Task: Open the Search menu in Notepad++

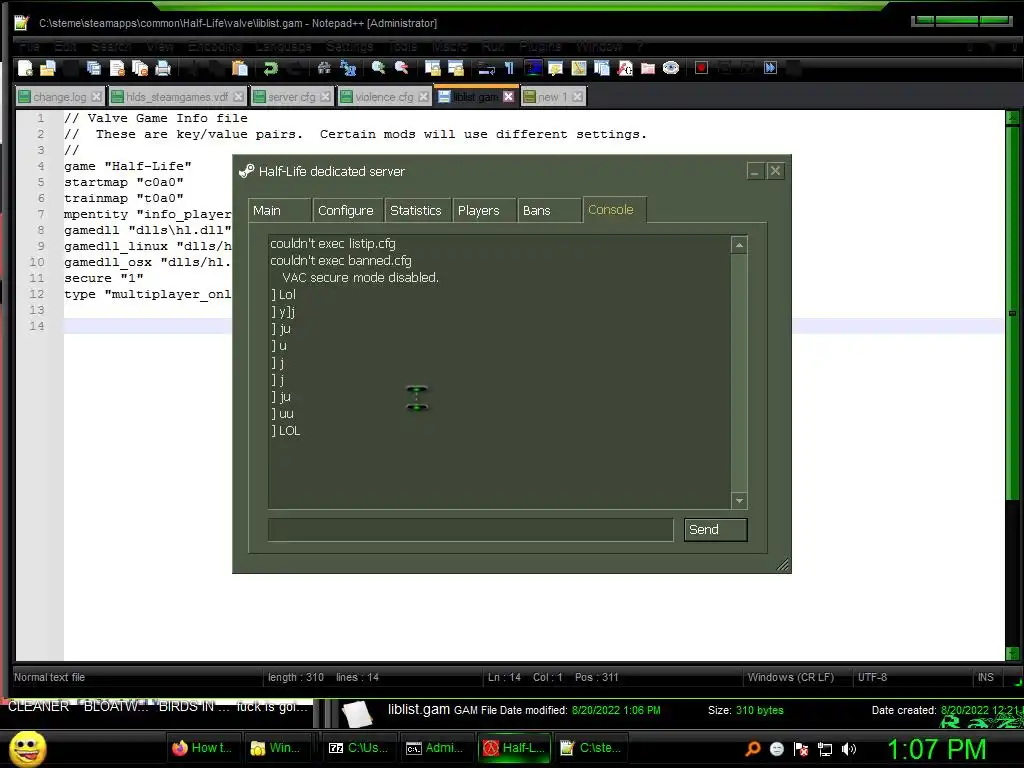Action: 111,46
